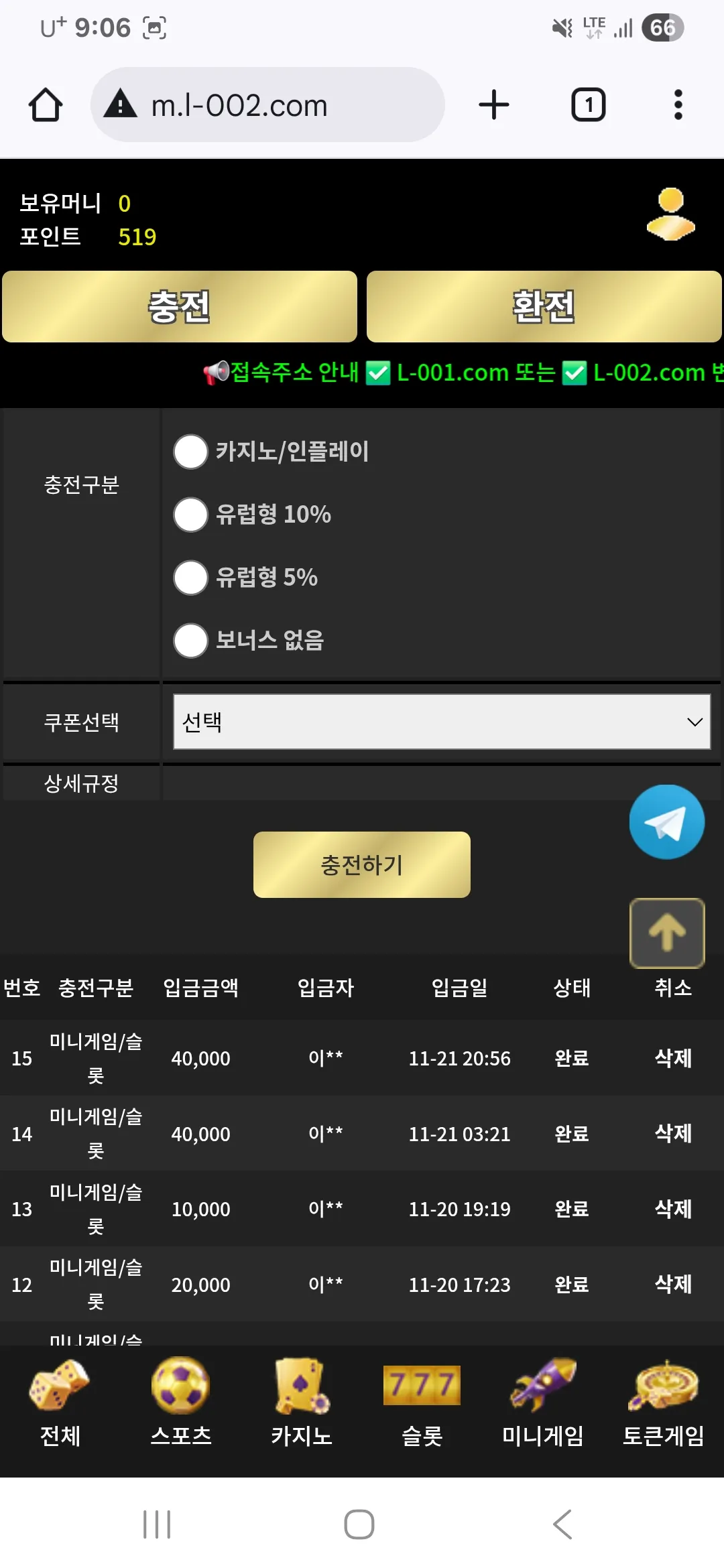Show the open tabs counter
The height and width of the screenshot is (1568, 724).
click(588, 105)
